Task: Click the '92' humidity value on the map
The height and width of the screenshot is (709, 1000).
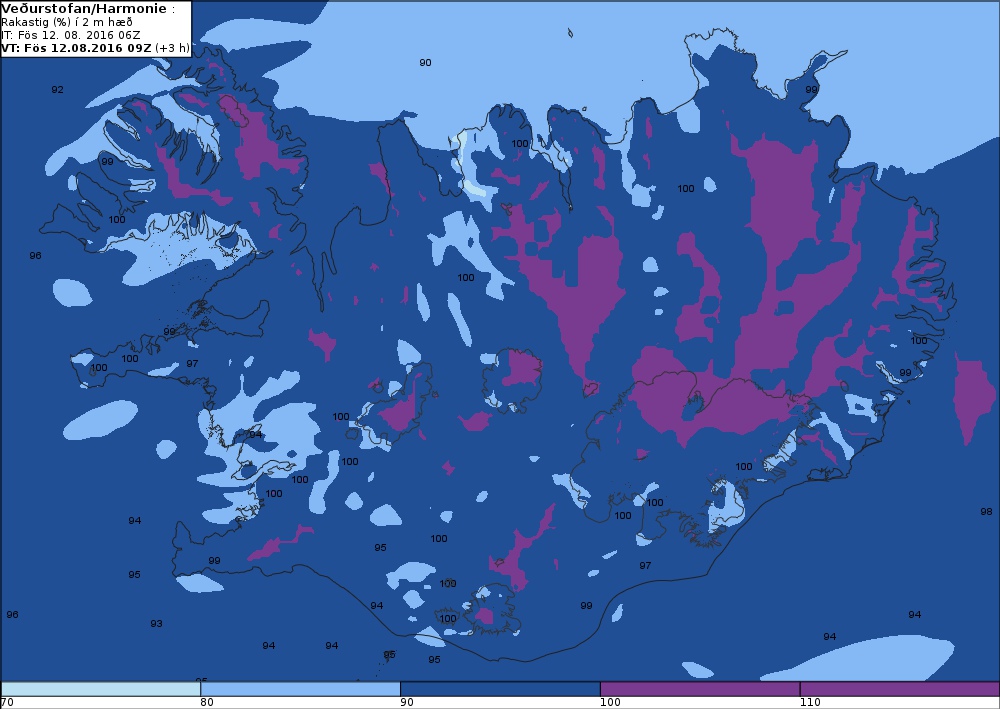Action: pyautogui.click(x=57, y=89)
